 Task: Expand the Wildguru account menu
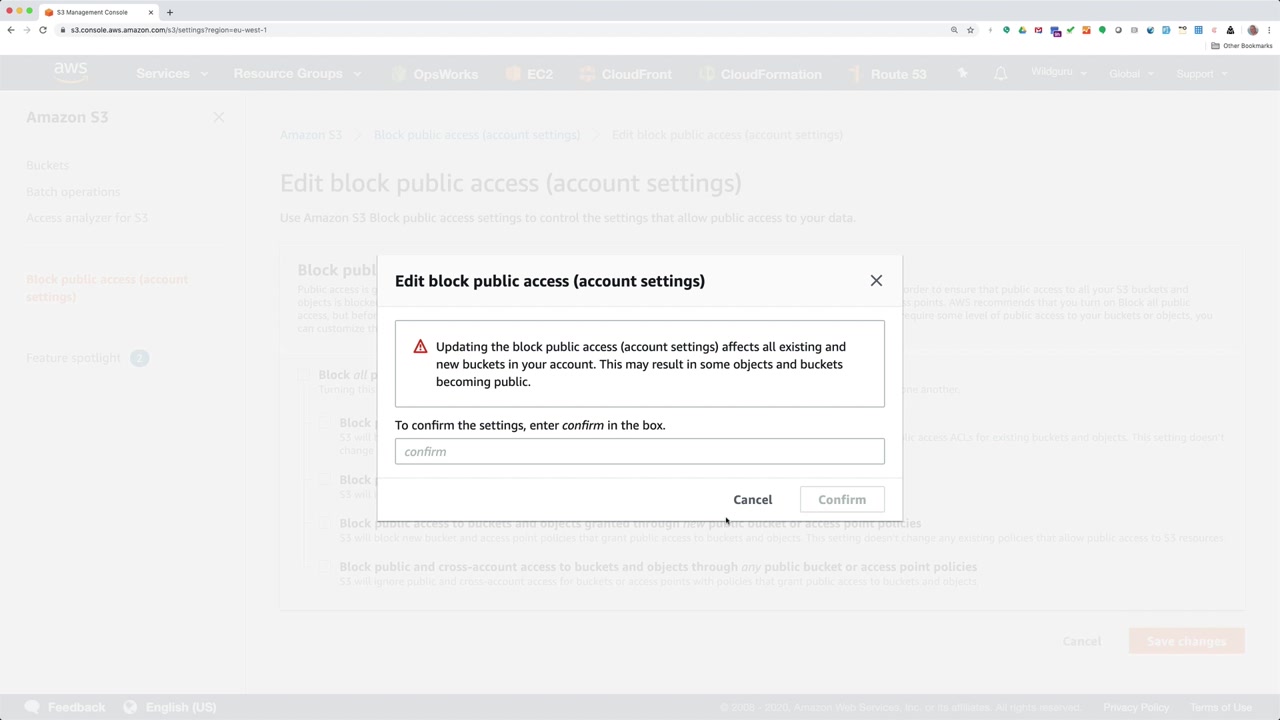pos(1059,73)
